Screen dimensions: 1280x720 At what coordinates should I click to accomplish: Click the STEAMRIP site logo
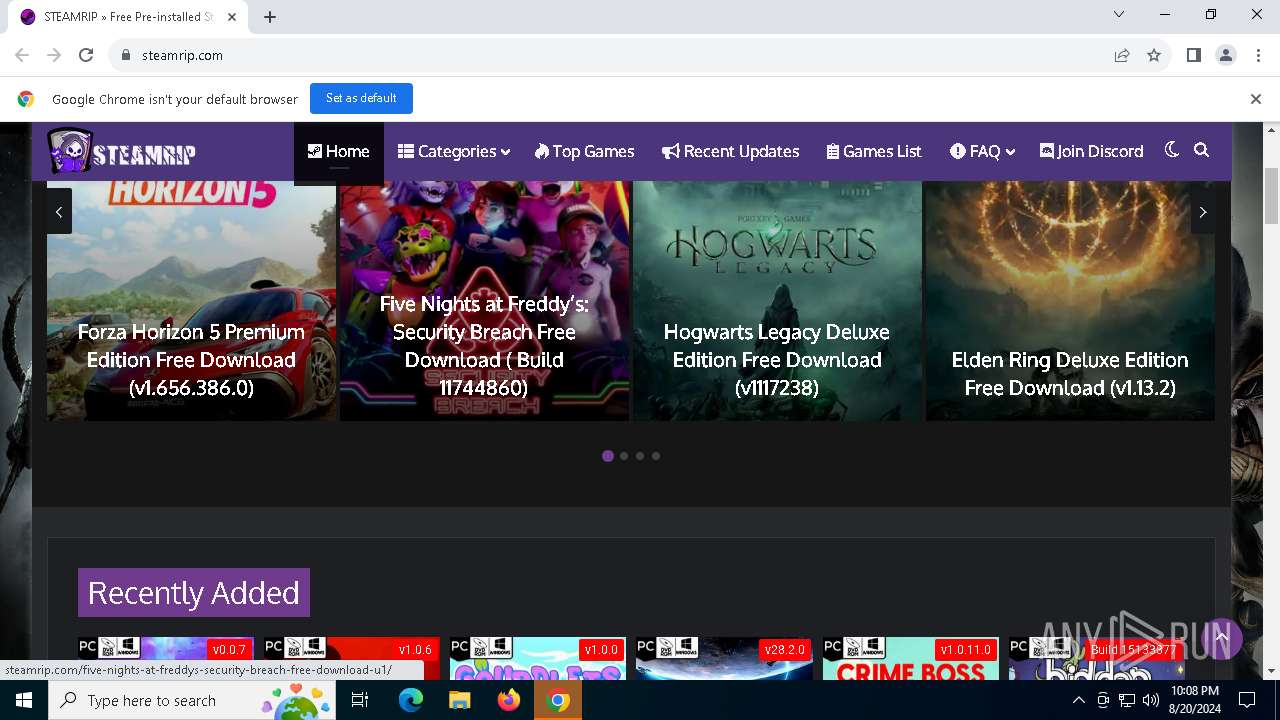pyautogui.click(x=121, y=152)
